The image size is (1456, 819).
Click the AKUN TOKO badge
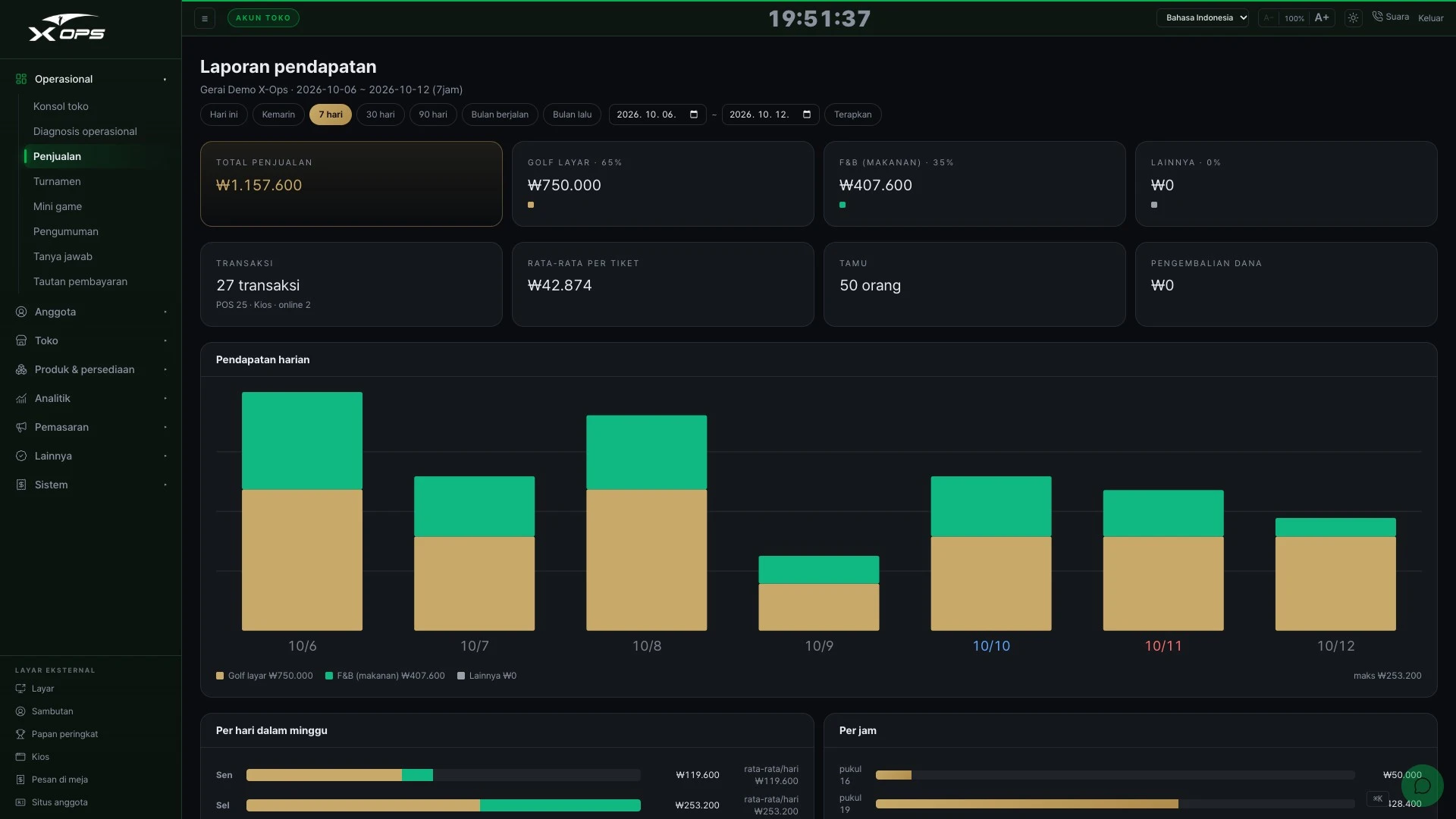coord(263,18)
